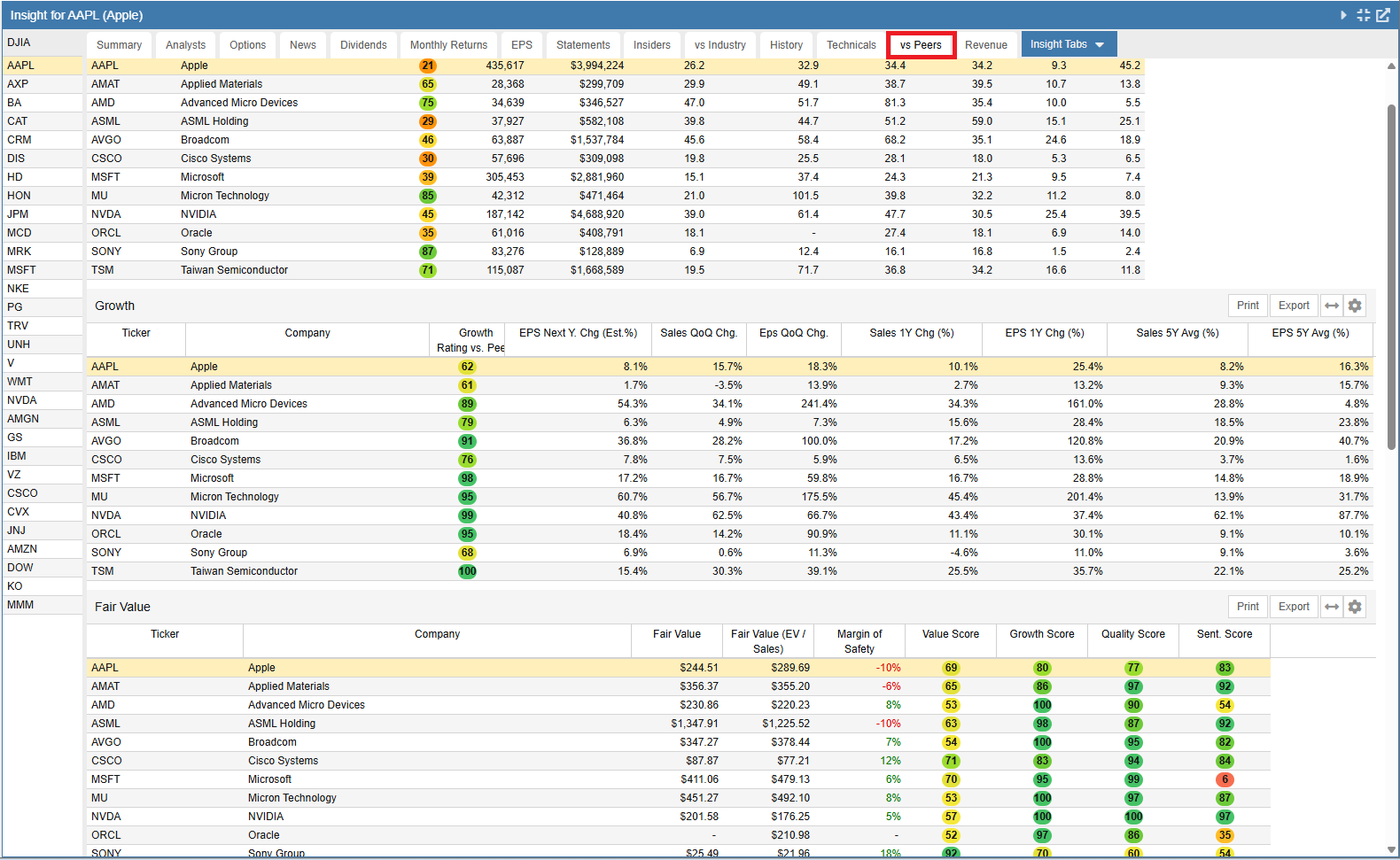This screenshot has width=1400, height=860.
Task: Go to the vs Industry tab
Action: pos(719,45)
